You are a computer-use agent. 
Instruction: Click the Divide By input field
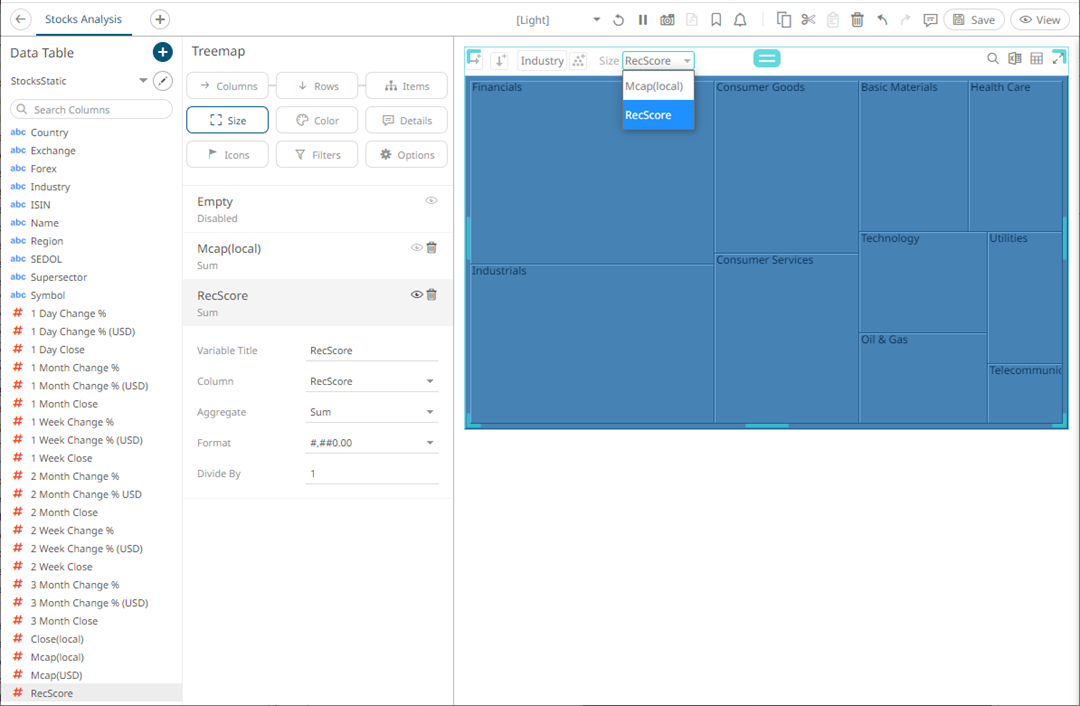click(372, 474)
